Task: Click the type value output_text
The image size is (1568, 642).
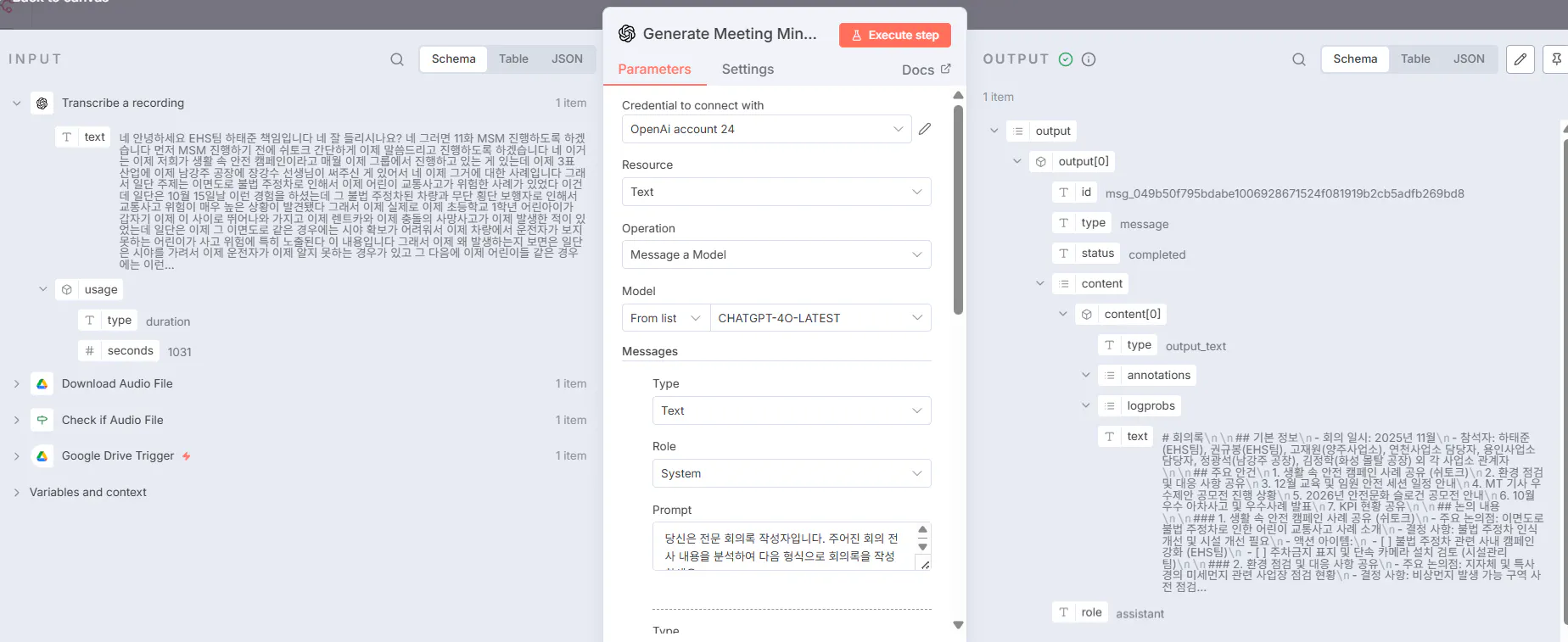Action: (1196, 346)
